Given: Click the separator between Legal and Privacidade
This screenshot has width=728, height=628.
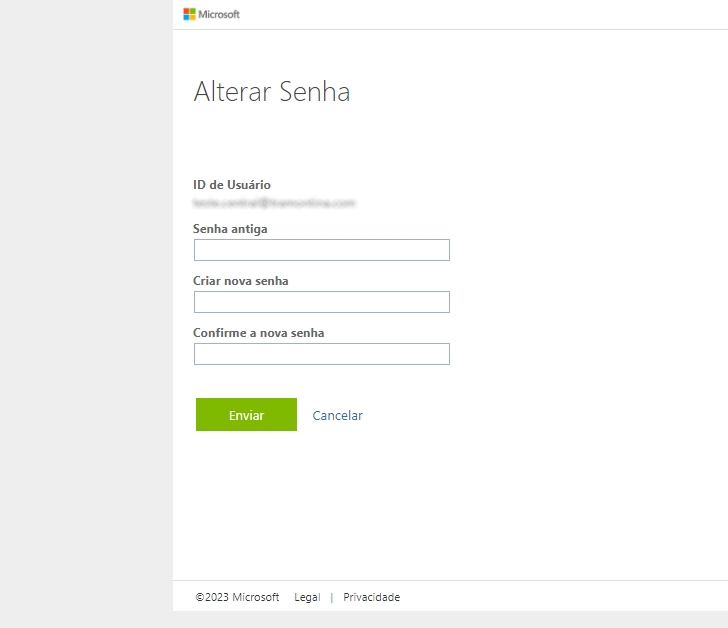Looking at the screenshot, I should pyautogui.click(x=331, y=597).
